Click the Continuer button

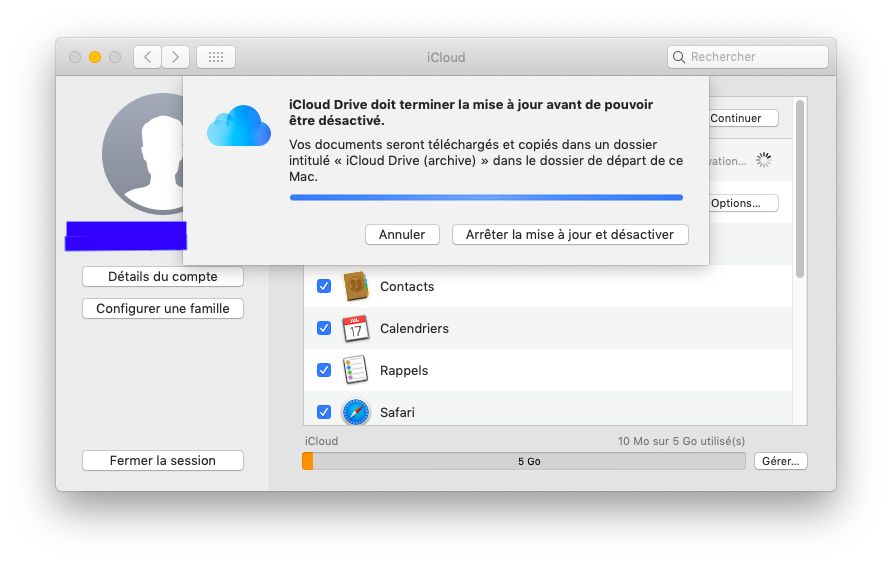coord(743,118)
